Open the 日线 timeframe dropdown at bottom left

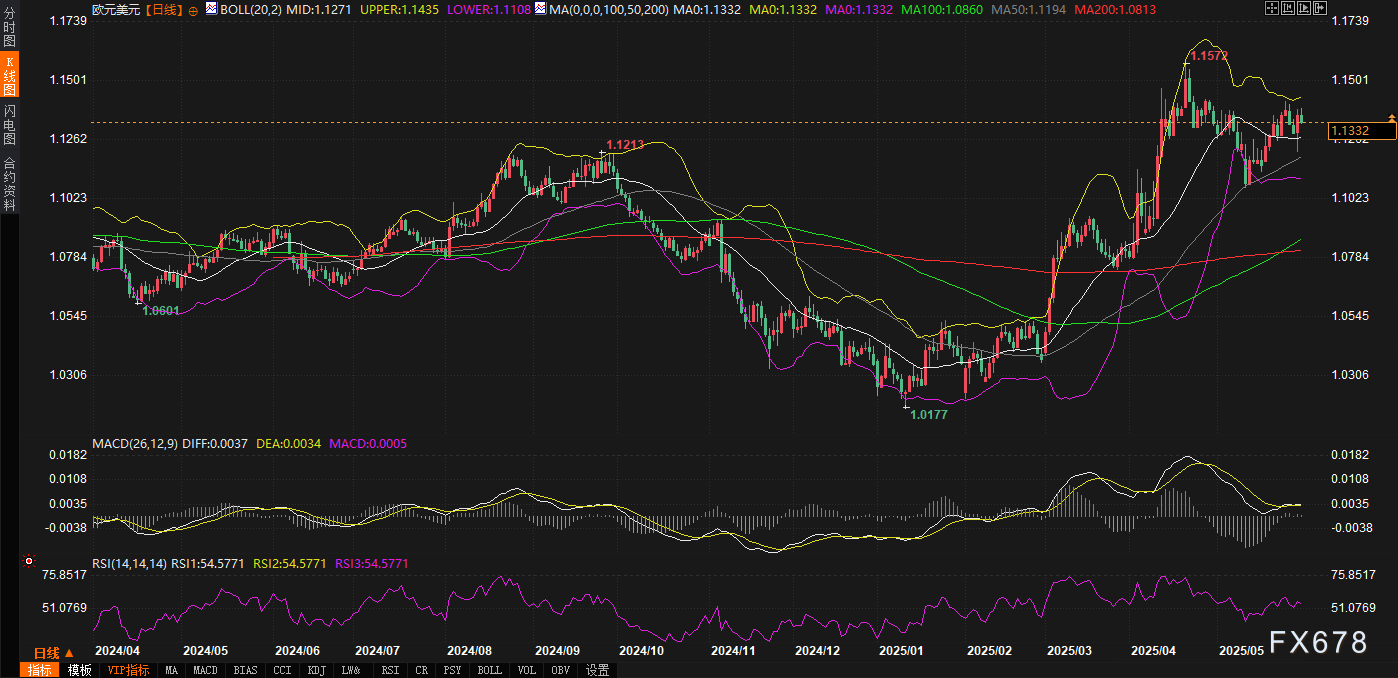(x=54, y=652)
